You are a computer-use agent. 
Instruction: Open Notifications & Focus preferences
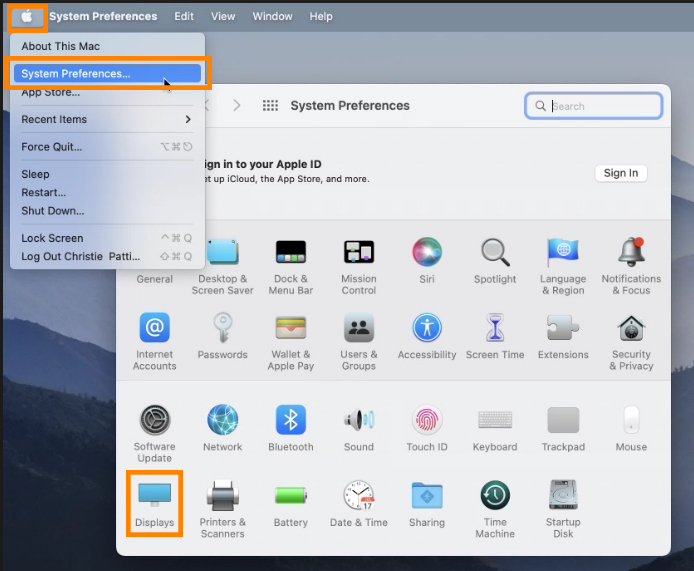631,266
